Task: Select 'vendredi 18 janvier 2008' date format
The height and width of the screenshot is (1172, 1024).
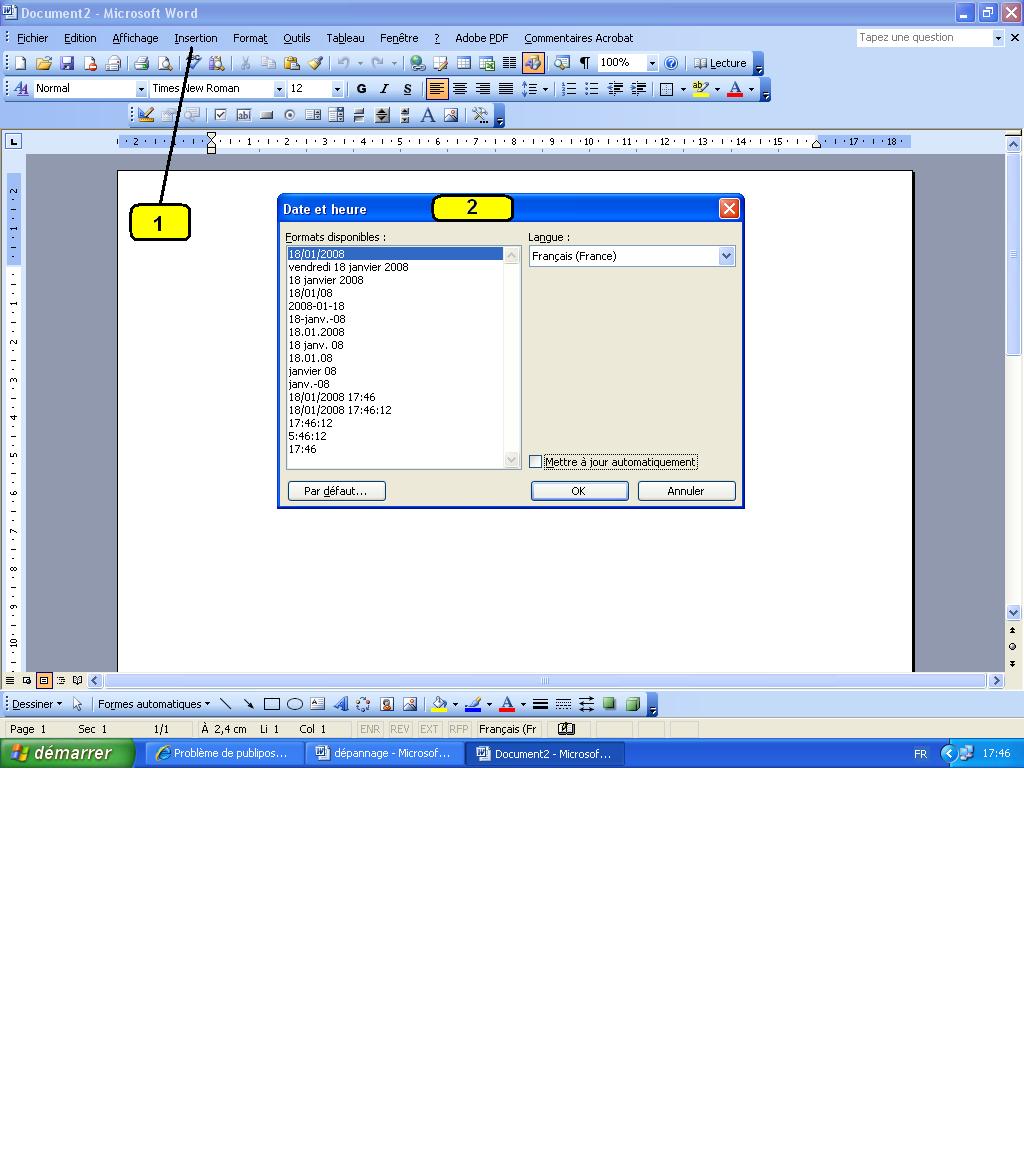Action: click(348, 267)
